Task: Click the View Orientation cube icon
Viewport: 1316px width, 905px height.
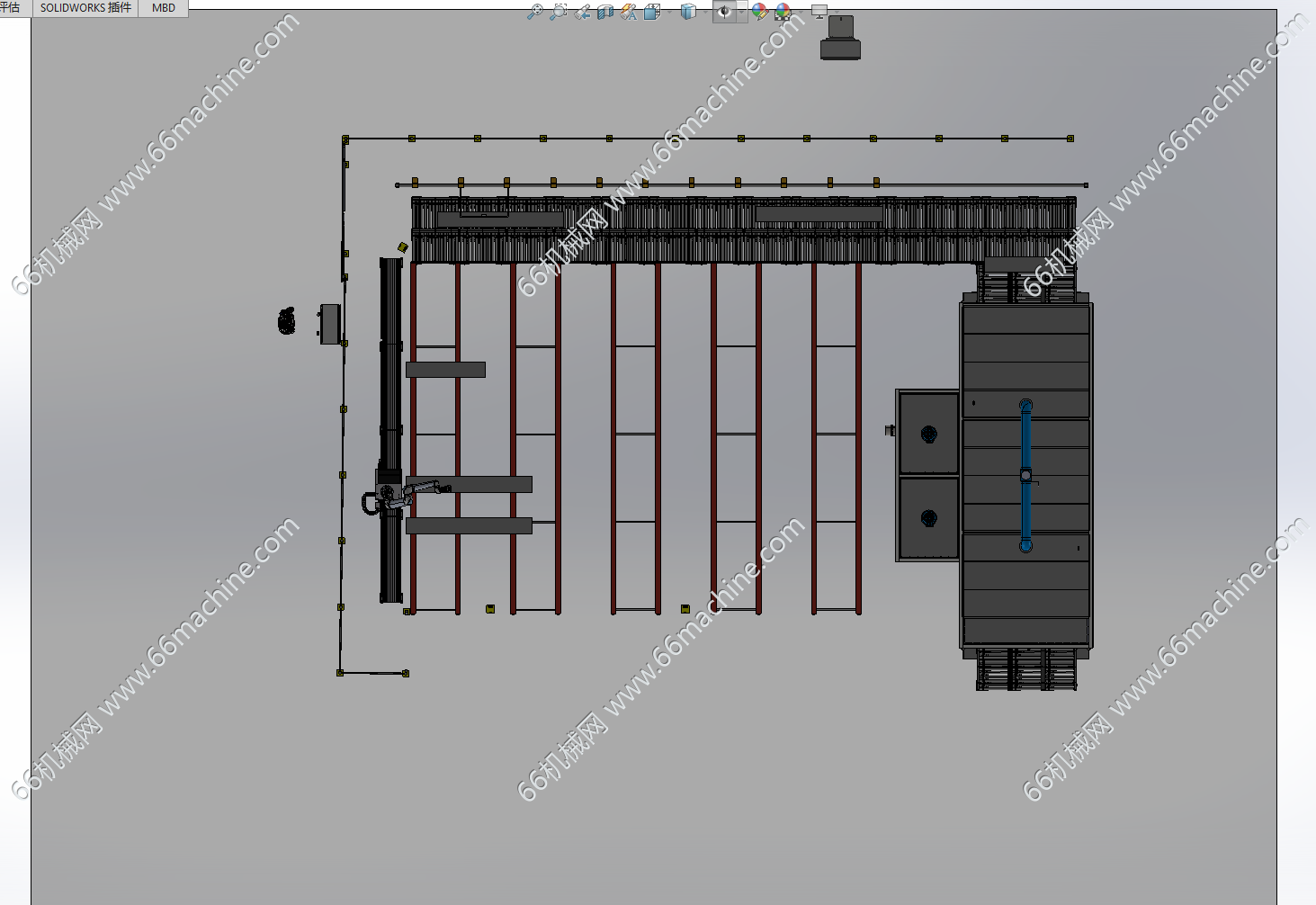Action: [652, 12]
